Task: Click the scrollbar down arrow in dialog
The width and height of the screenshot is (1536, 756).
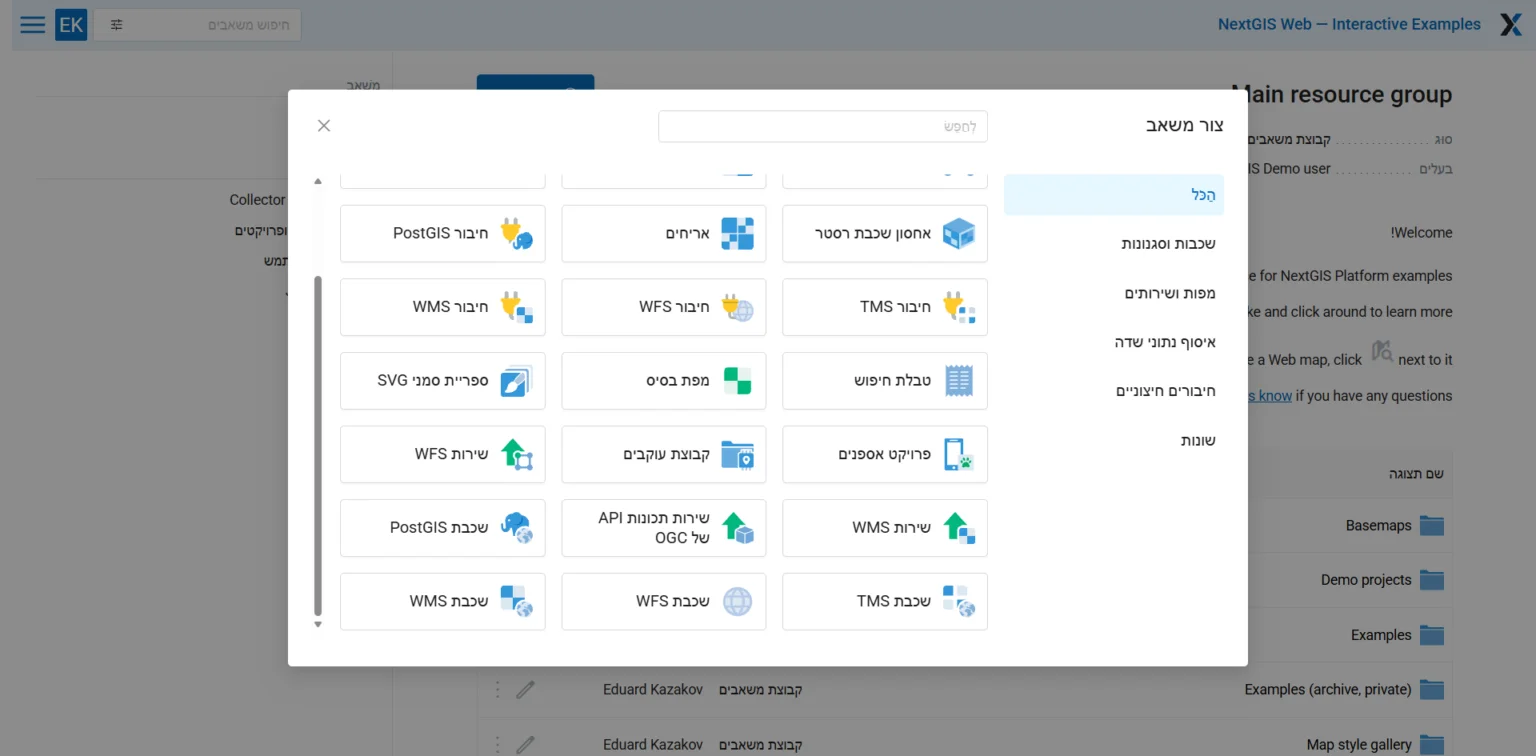Action: tap(318, 625)
